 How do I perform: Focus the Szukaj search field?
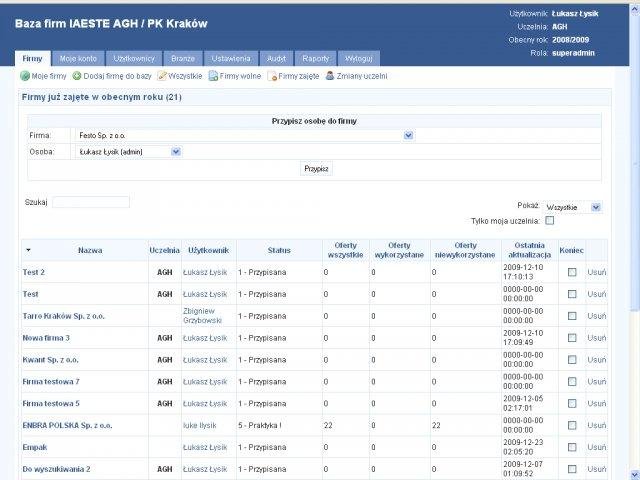click(x=91, y=202)
